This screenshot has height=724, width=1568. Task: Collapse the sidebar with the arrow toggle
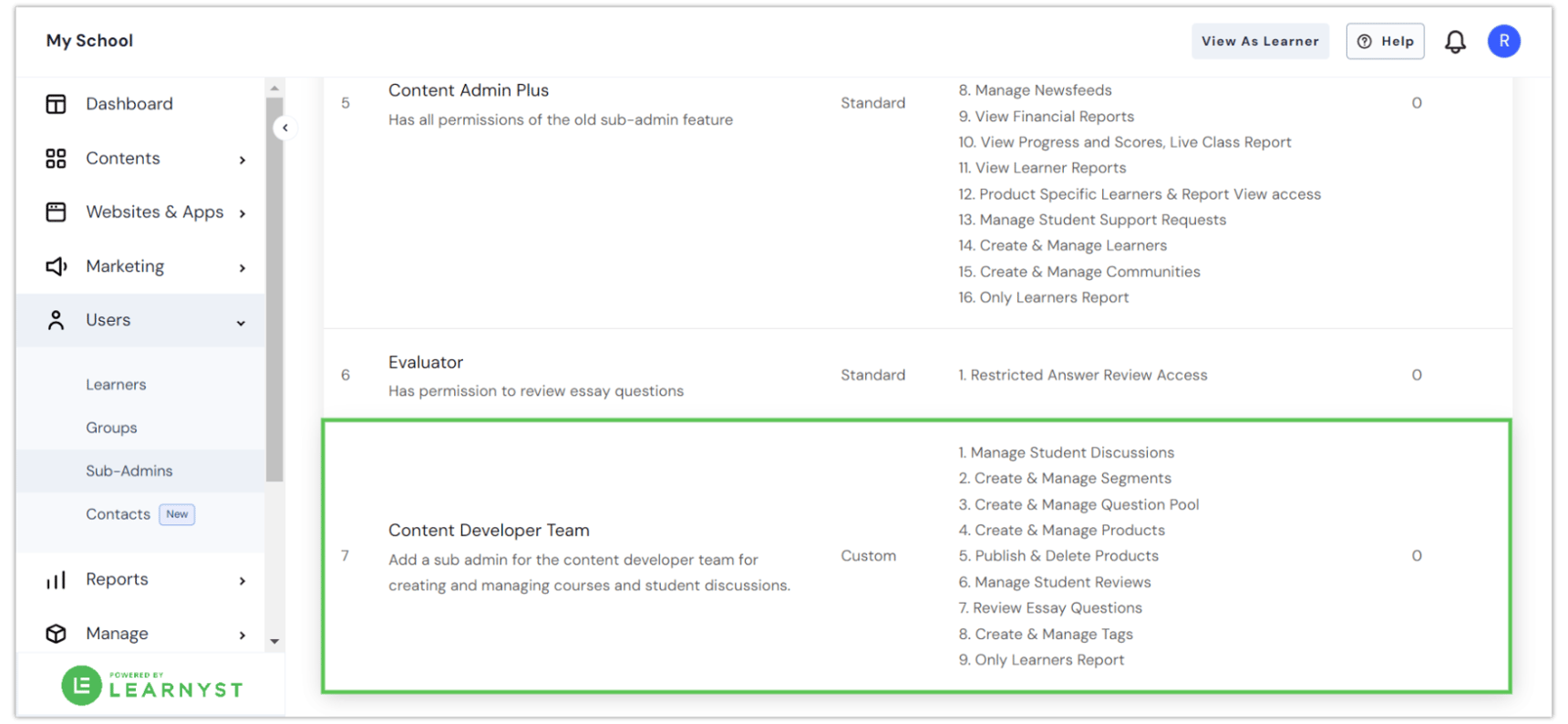coord(285,128)
